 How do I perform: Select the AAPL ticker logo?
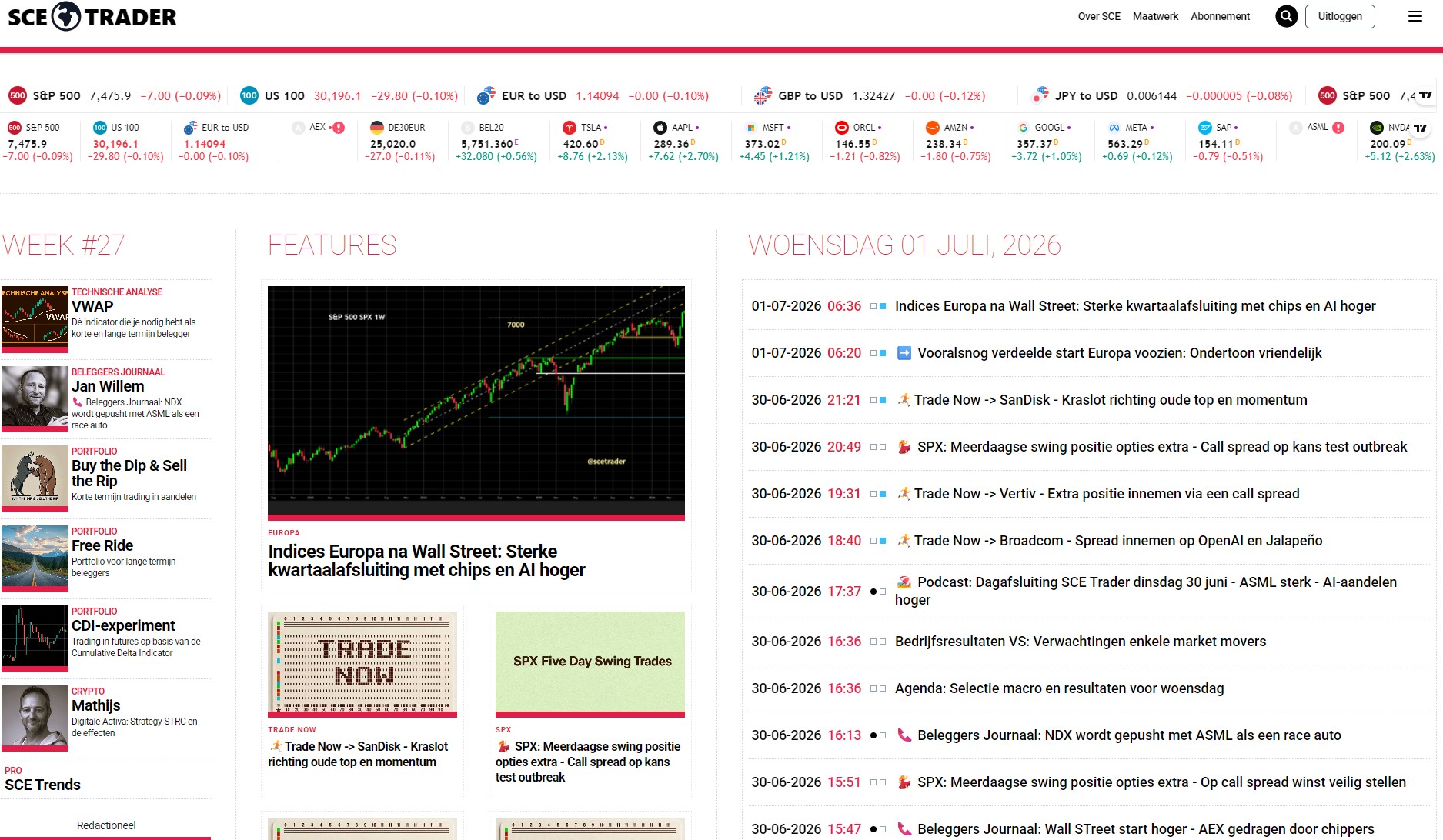(x=660, y=128)
